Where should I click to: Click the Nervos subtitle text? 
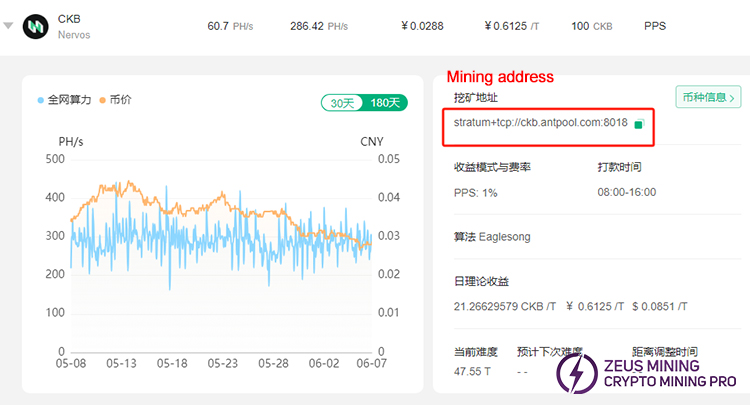74,35
